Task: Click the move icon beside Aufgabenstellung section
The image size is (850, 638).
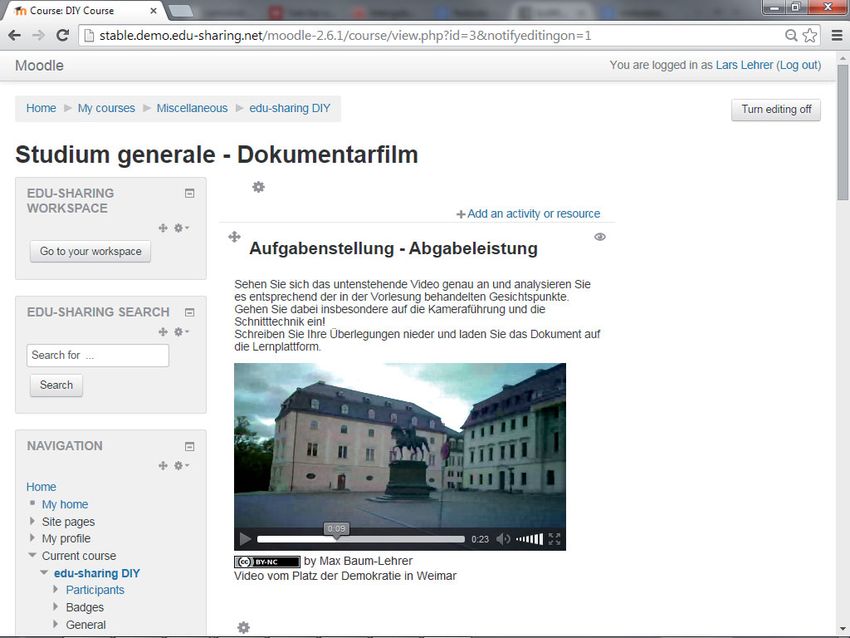Action: [234, 237]
